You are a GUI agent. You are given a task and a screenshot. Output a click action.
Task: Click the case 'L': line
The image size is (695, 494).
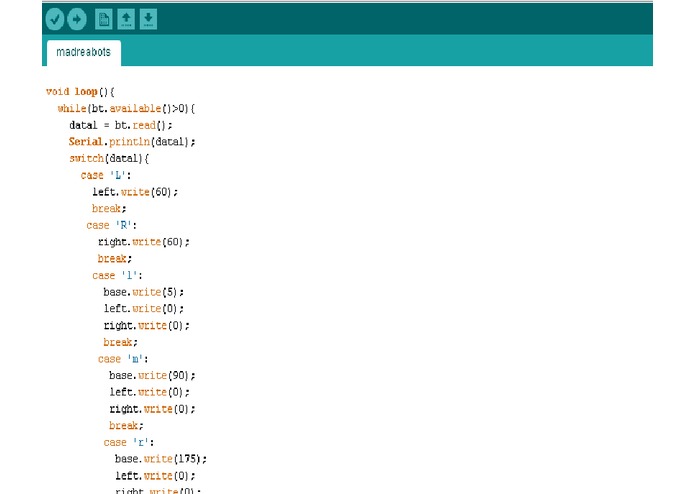click(106, 175)
